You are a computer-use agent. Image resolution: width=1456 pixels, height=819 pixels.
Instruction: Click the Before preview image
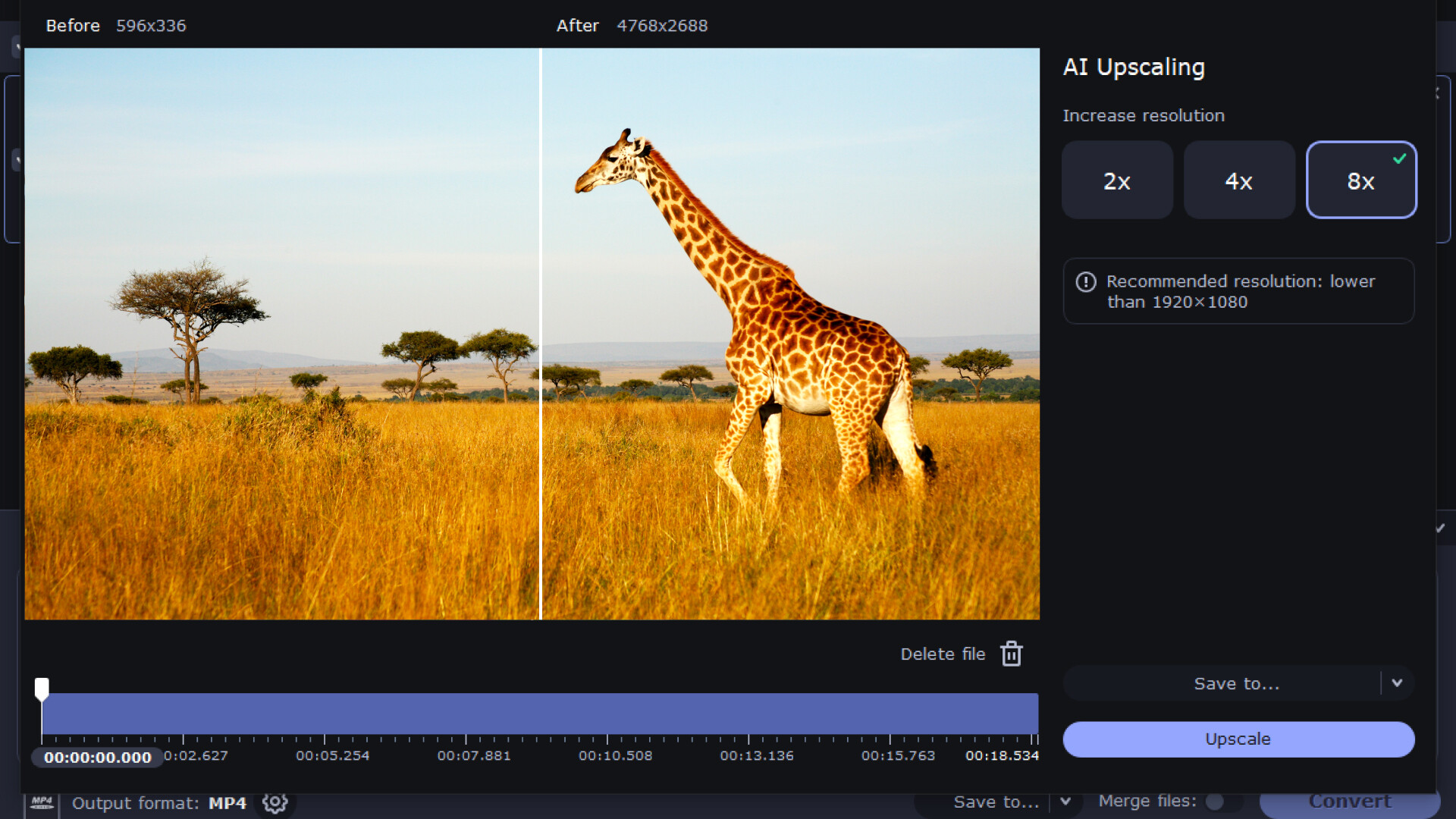click(281, 334)
